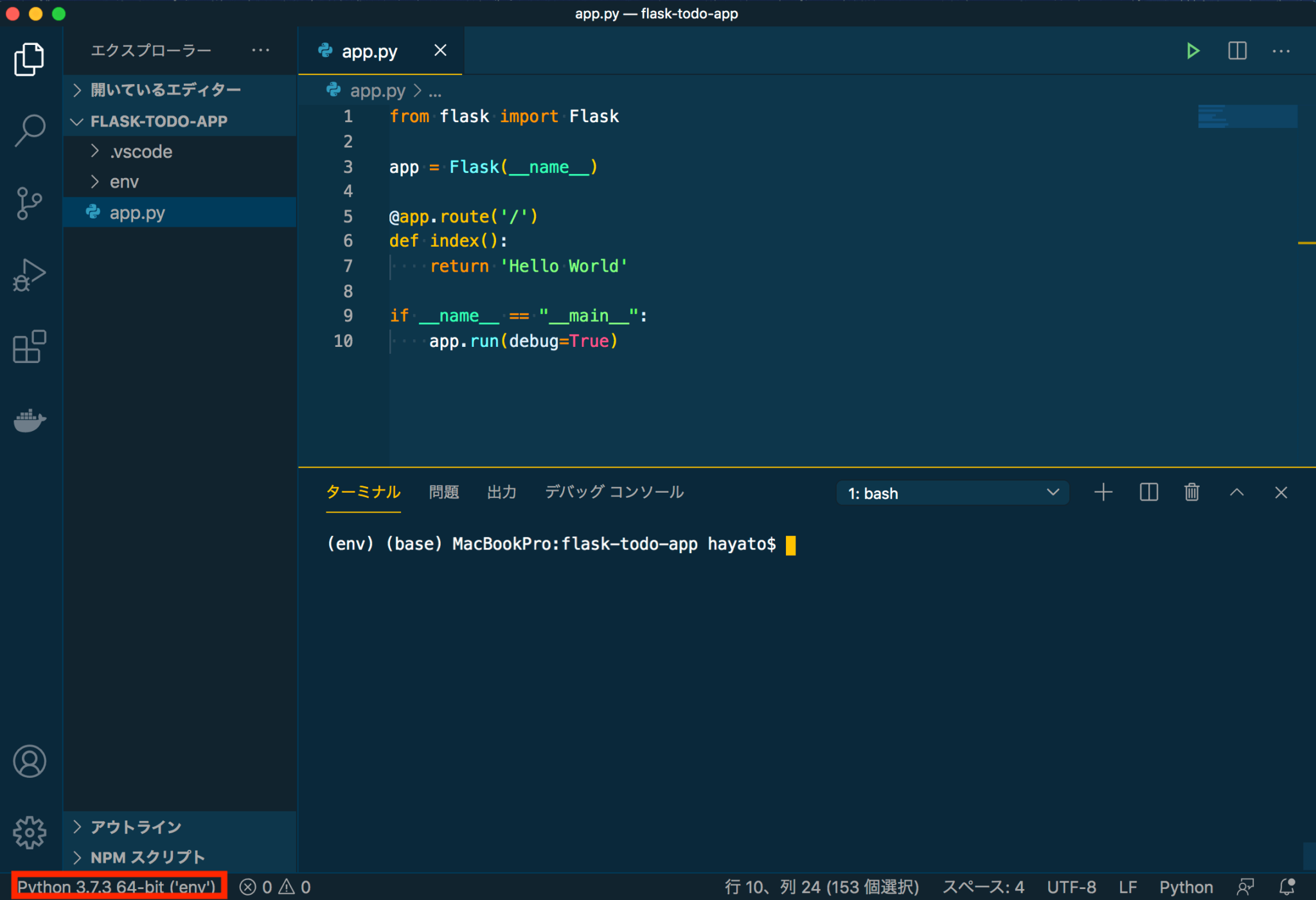Viewport: 1316px width, 900px height.
Task: Run Python file with green play icon
Action: click(x=1193, y=51)
